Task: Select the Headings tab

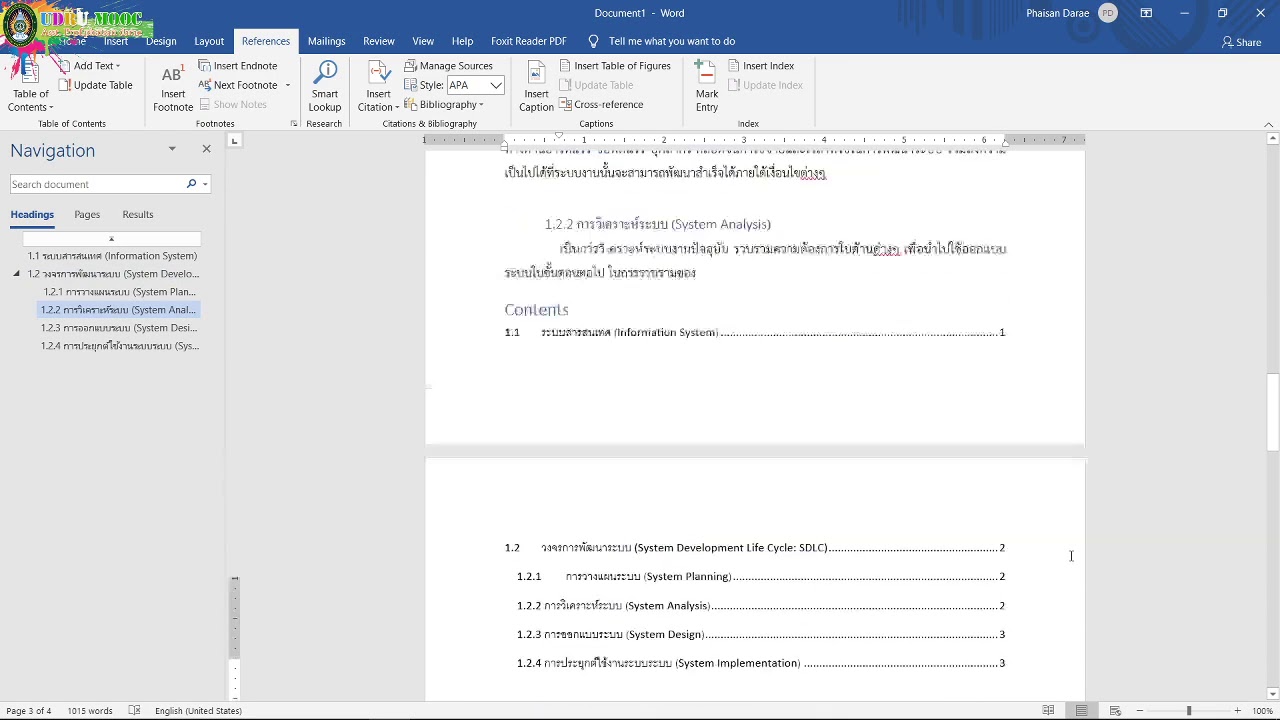Action: (x=32, y=214)
